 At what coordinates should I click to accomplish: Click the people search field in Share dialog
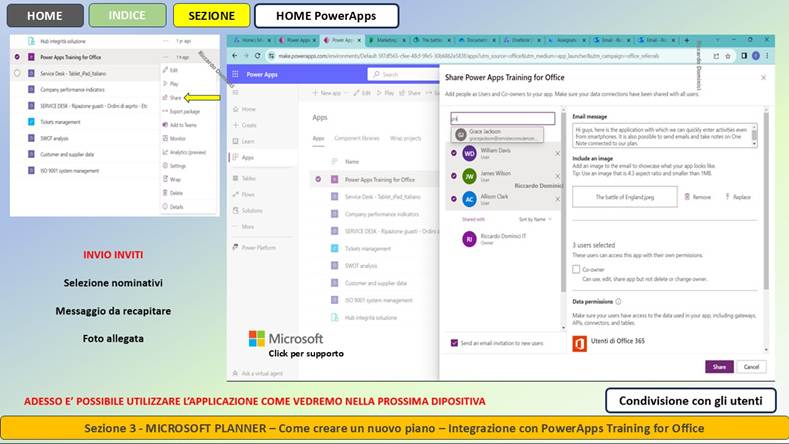point(502,118)
